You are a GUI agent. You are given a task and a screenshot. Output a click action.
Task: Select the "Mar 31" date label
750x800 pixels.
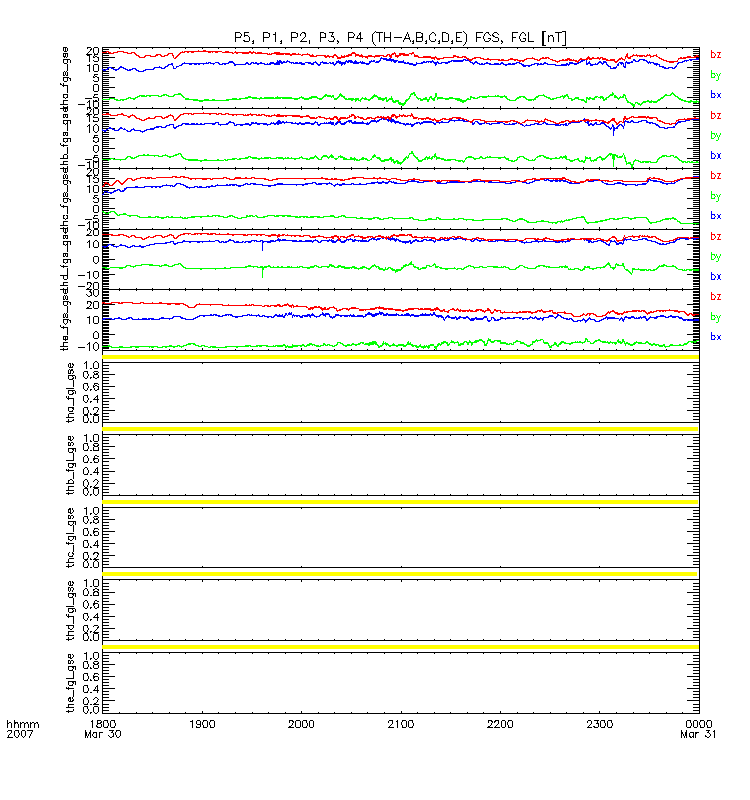[x=698, y=735]
